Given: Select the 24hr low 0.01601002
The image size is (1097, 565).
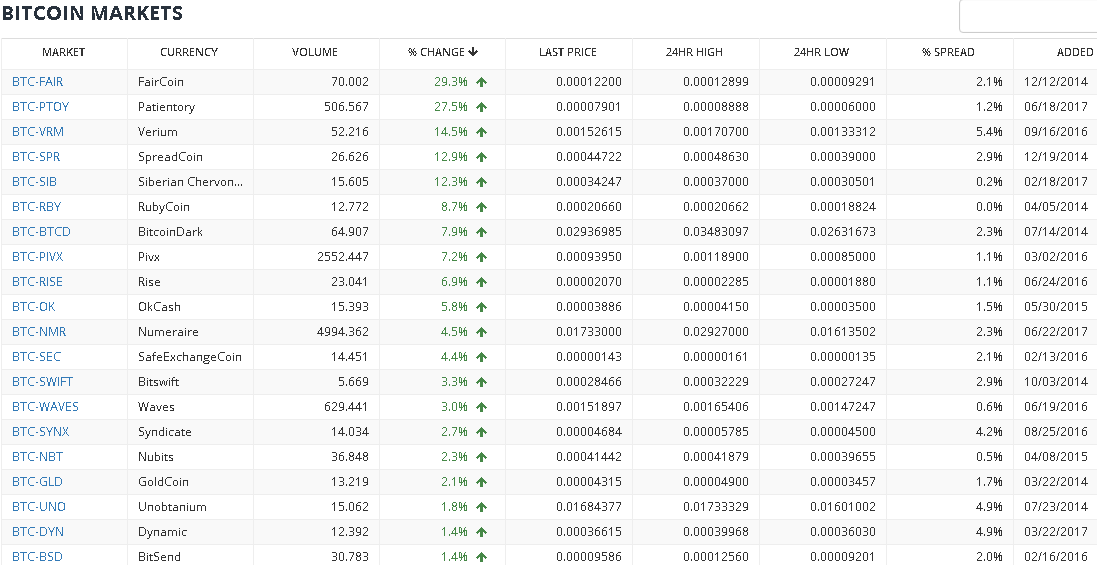Looking at the screenshot, I should point(843,507).
